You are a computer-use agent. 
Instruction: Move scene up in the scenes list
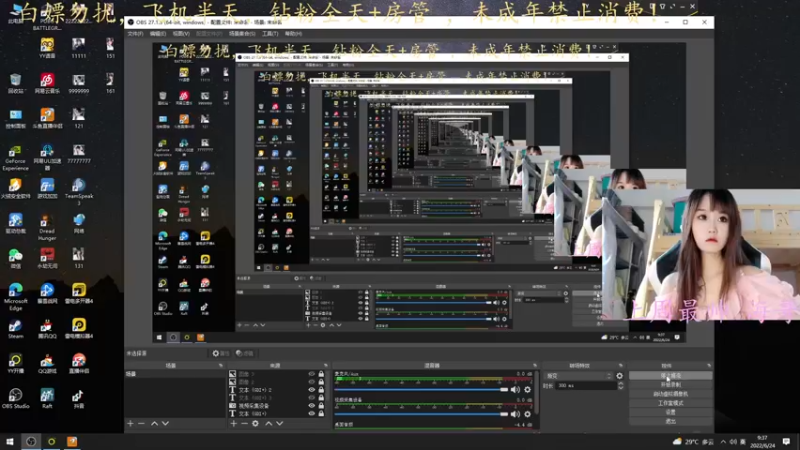click(154, 423)
